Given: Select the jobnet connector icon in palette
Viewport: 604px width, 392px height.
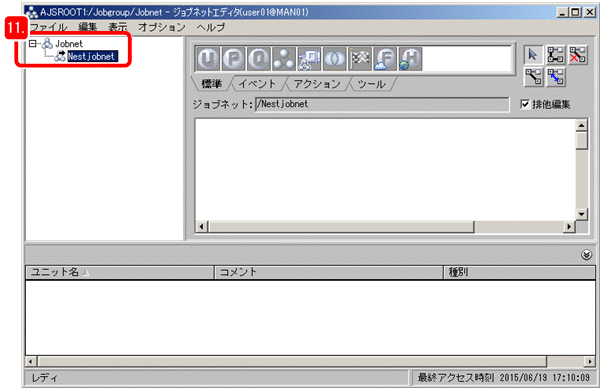Looking at the screenshot, I should [309, 59].
